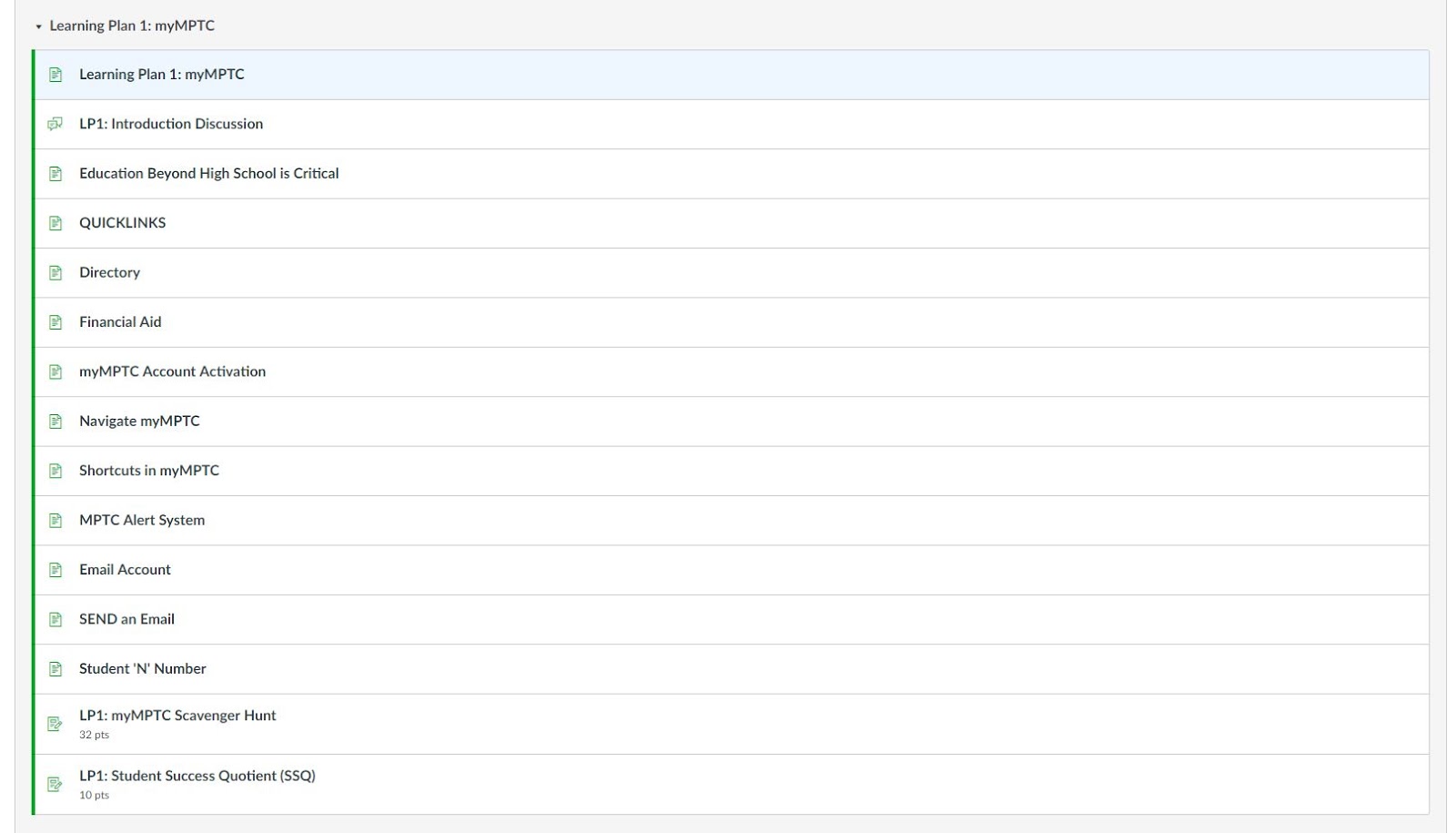Click the discussion icon beside LP1: Introduction Discussion
Screen dimensions: 1456x833
click(56, 124)
